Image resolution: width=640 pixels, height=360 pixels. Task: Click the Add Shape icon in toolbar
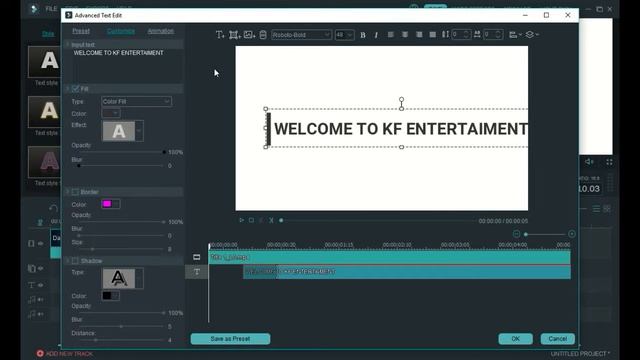[x=234, y=35]
